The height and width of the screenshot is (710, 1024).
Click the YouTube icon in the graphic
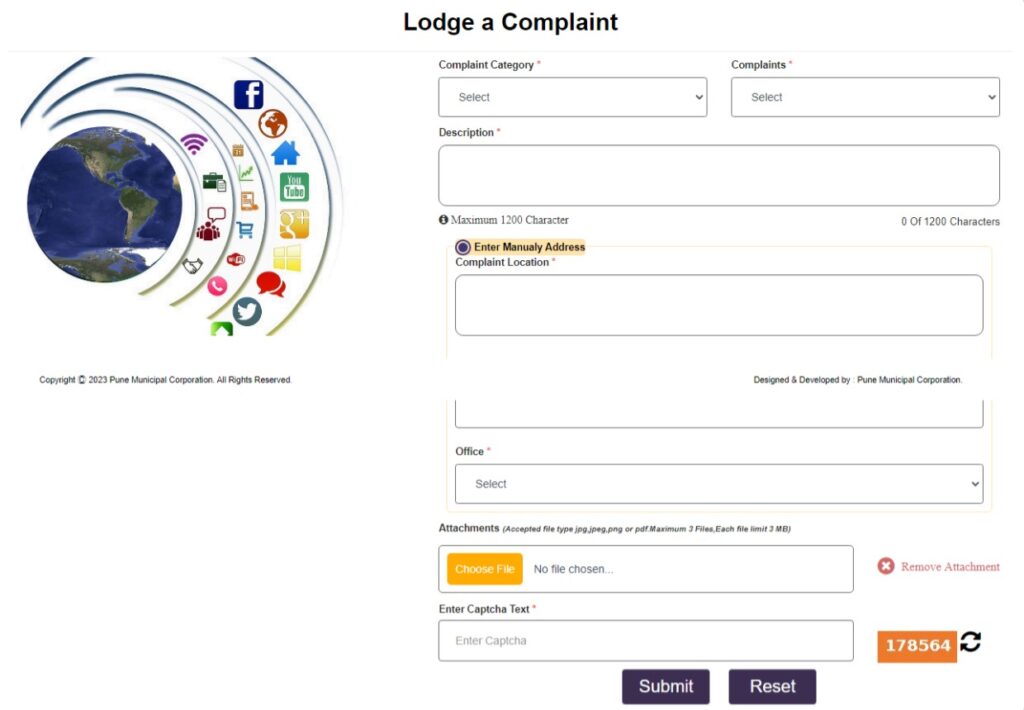(x=294, y=187)
